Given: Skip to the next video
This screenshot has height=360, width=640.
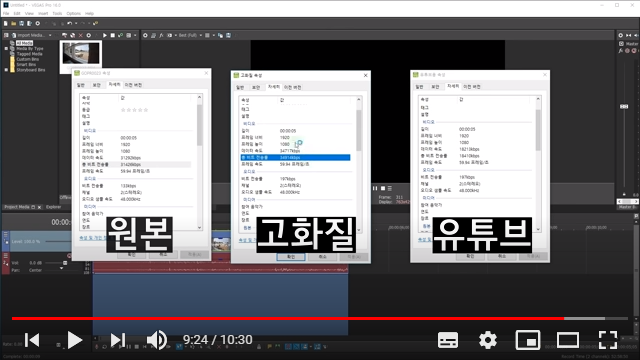Looking at the screenshot, I should coord(118,340).
